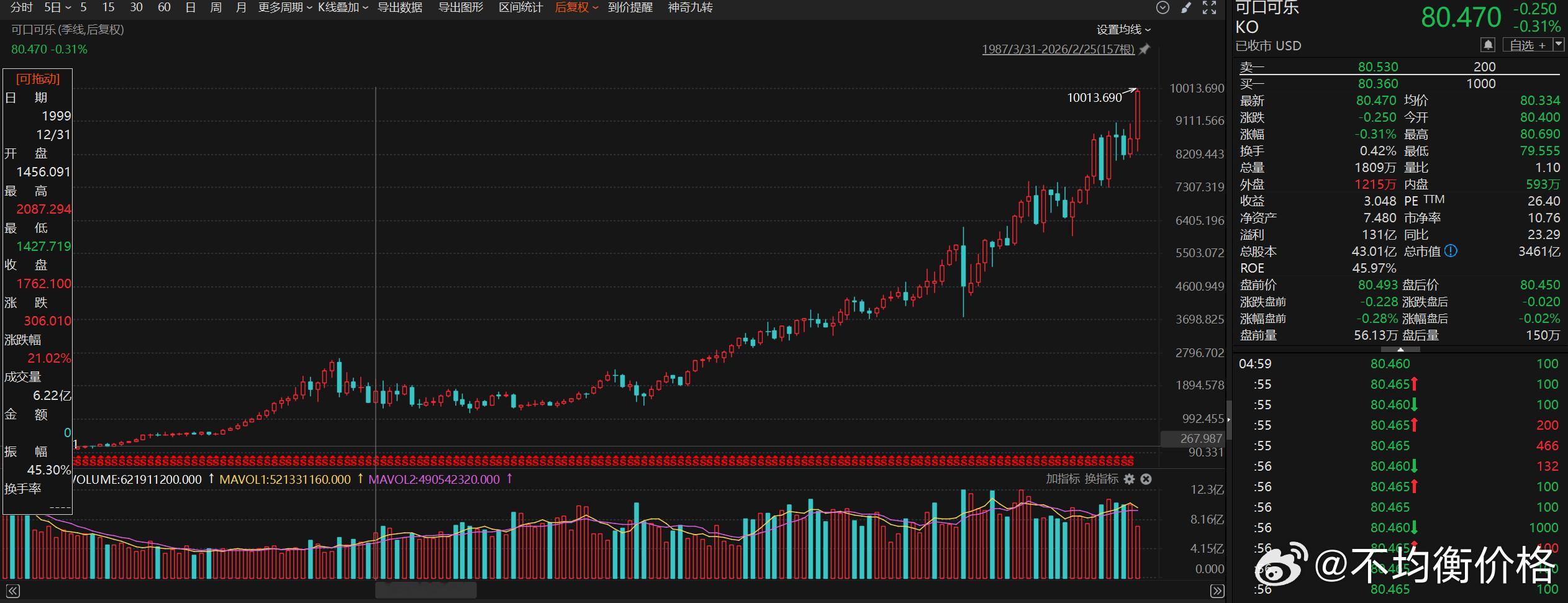Click the 盘后量 value 150万
This screenshot has width=1568, height=603.
tap(1543, 335)
